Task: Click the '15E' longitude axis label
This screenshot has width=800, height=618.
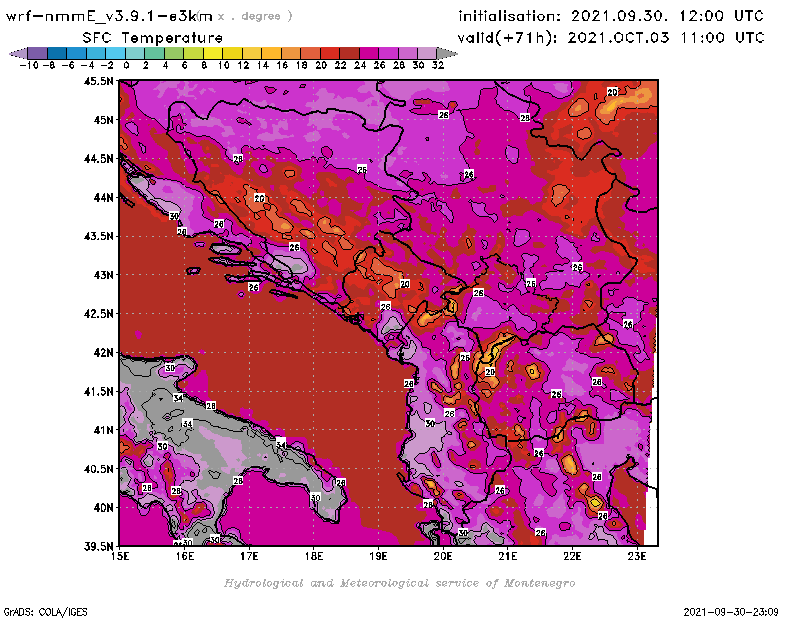Action: click(x=120, y=556)
